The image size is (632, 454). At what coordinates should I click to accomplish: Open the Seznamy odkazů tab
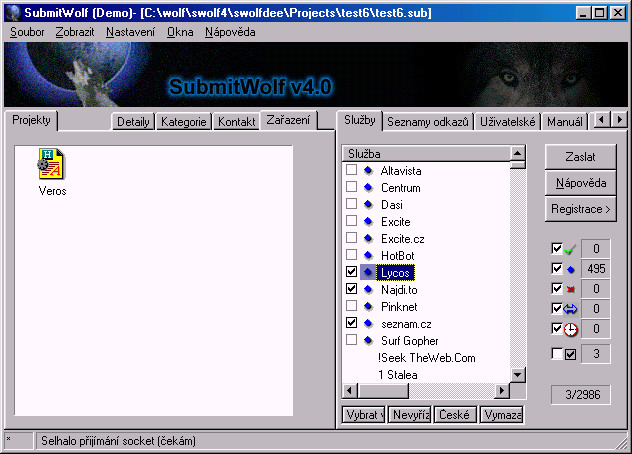tap(428, 121)
